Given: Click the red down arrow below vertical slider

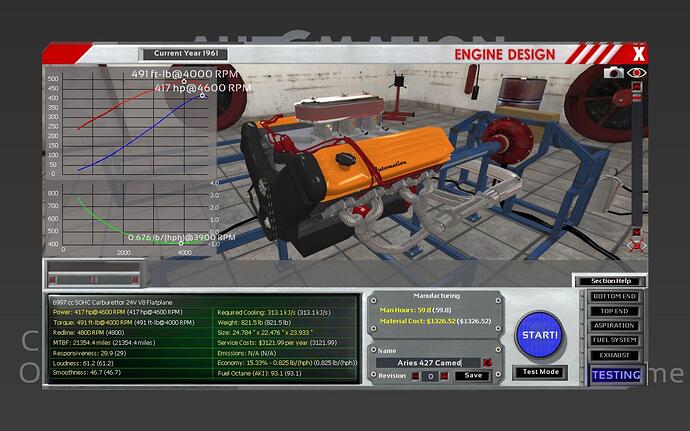Looking at the screenshot, I should [637, 232].
